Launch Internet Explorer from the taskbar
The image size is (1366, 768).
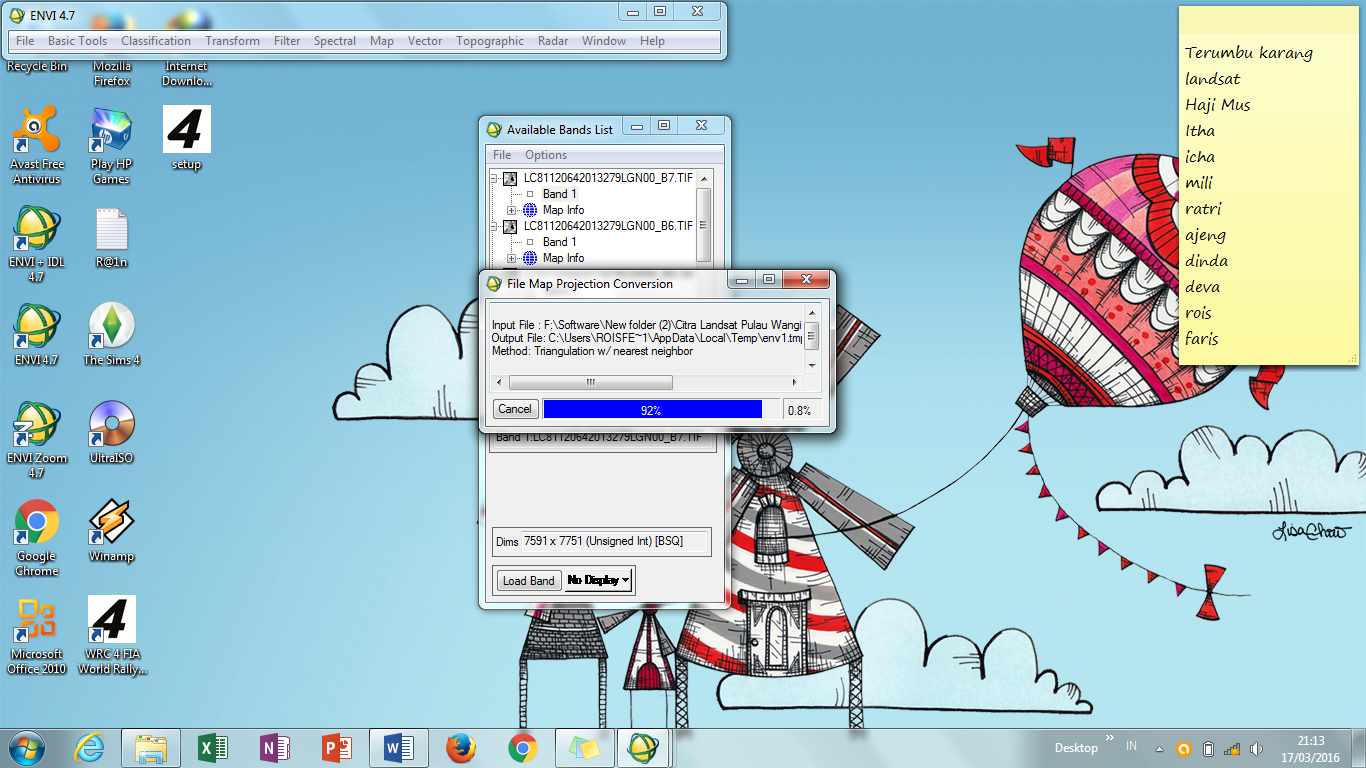(90, 748)
